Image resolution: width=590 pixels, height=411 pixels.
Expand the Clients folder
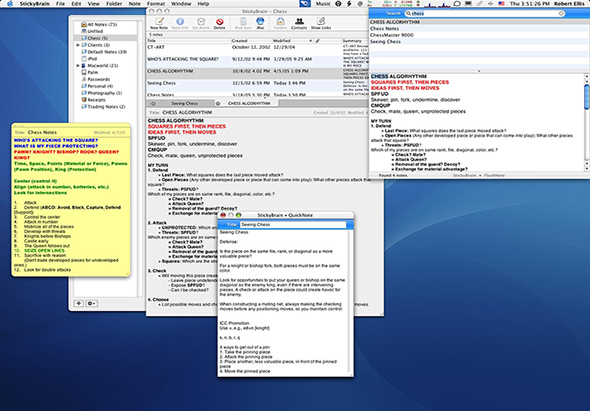click(x=78, y=45)
